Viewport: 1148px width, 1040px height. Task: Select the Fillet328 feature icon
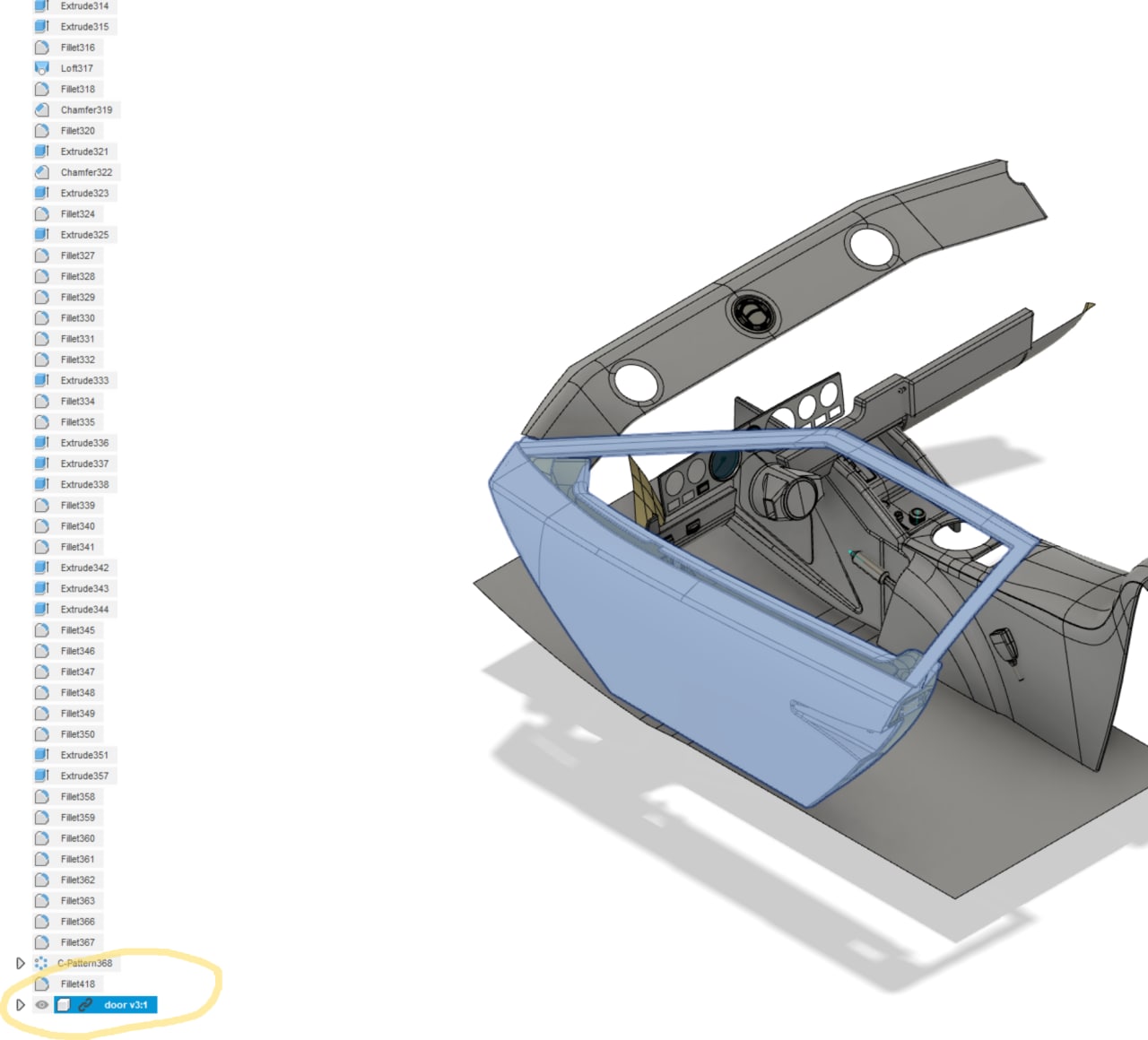tap(41, 276)
